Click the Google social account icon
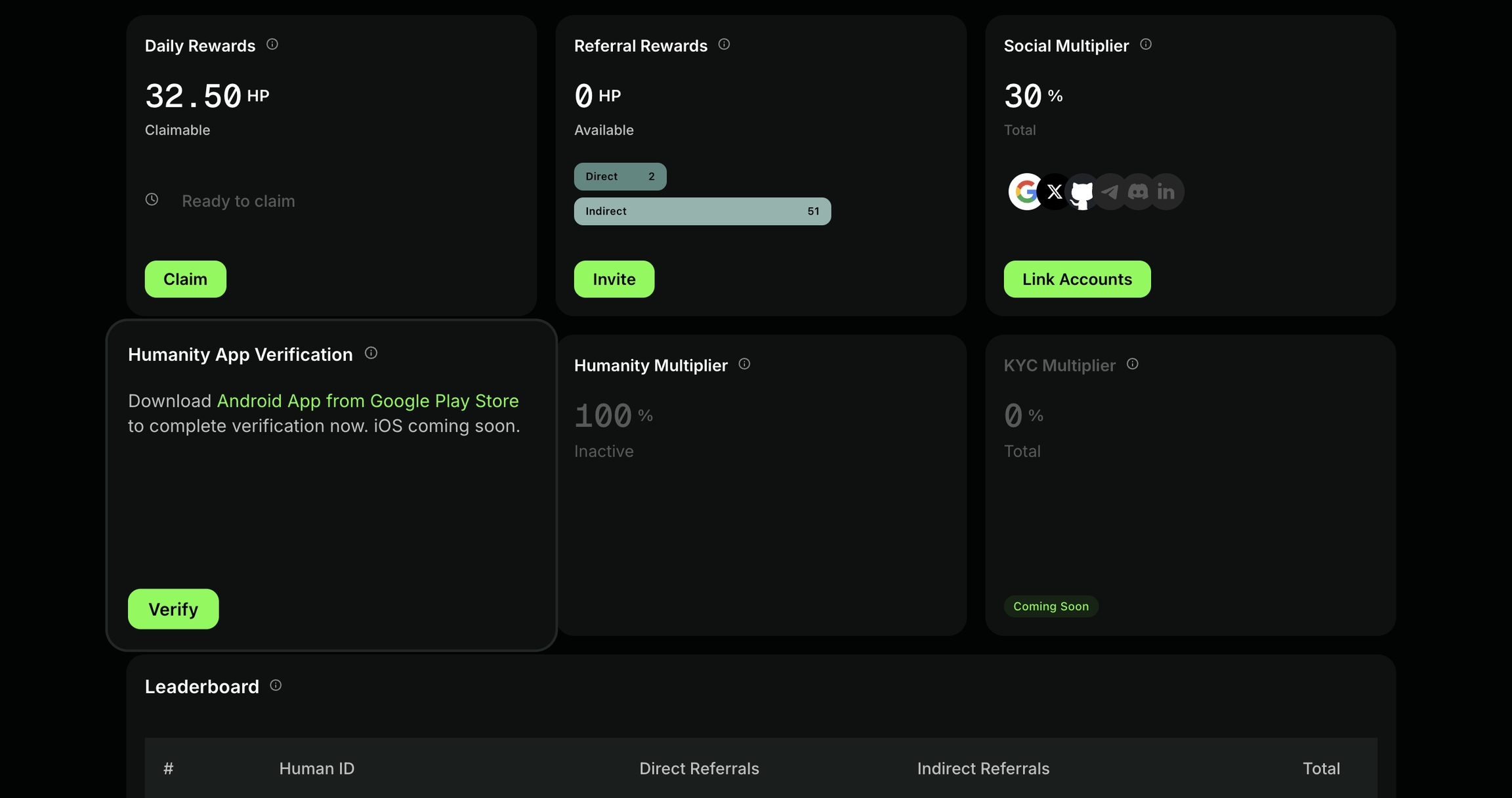The image size is (1512, 798). click(1026, 192)
